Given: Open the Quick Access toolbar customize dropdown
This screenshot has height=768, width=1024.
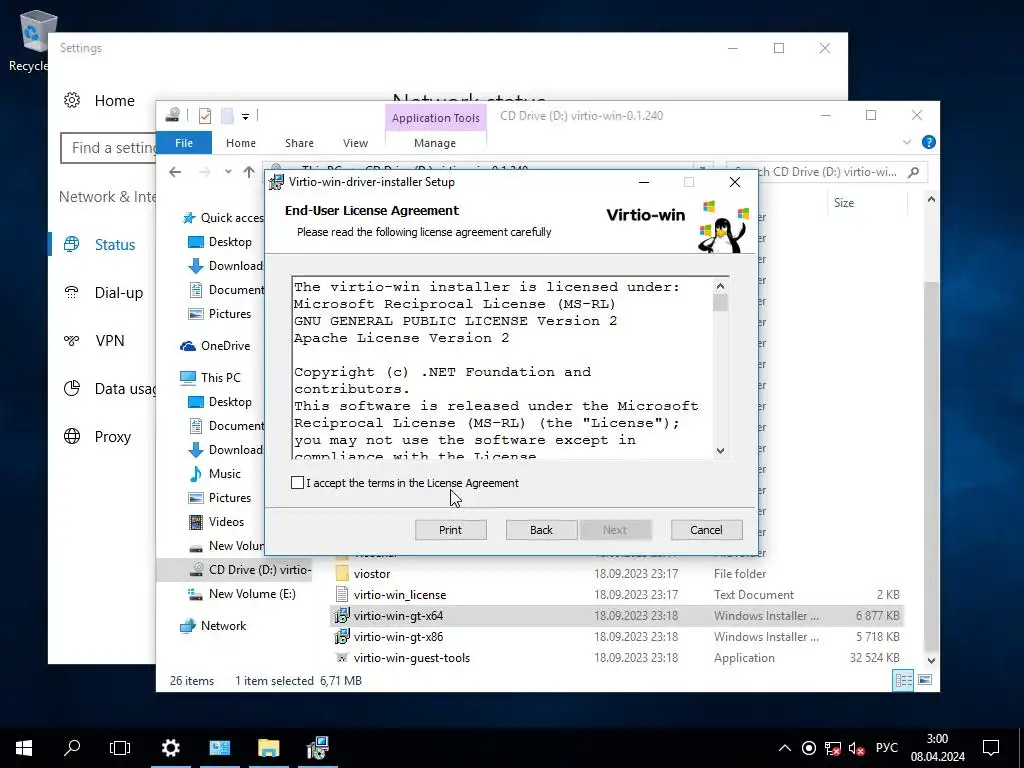Looking at the screenshot, I should 246,116.
